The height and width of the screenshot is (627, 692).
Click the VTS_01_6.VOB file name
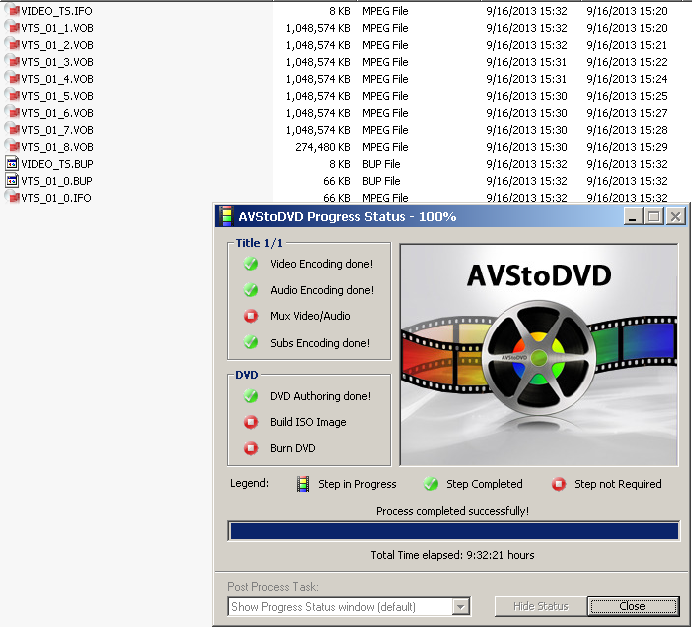[x=57, y=113]
